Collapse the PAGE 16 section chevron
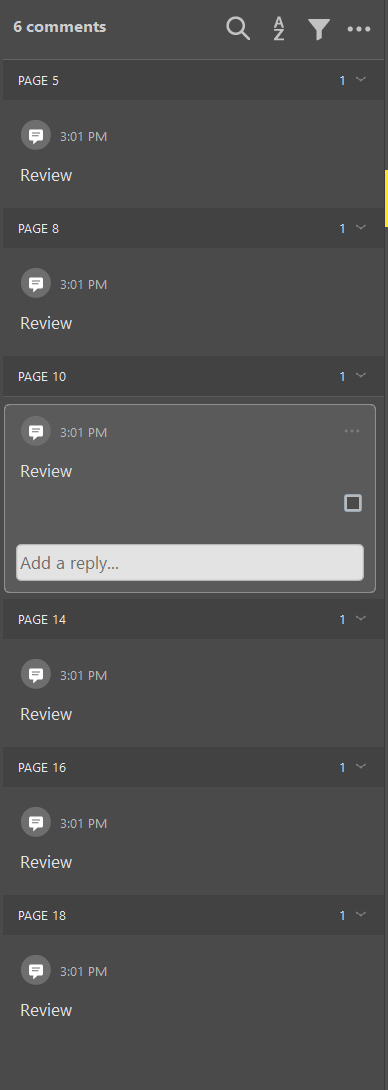Image resolution: width=388 pixels, height=1090 pixels. (x=361, y=766)
